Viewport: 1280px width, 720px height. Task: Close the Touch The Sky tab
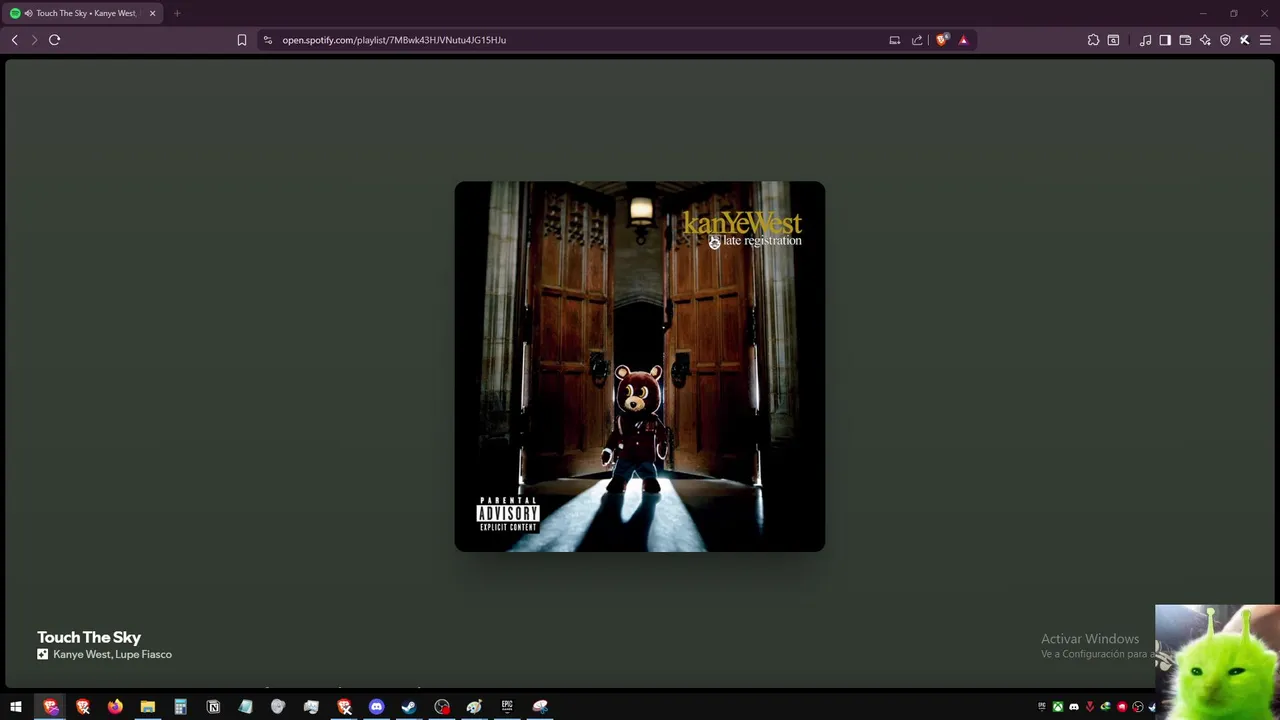pyautogui.click(x=152, y=13)
